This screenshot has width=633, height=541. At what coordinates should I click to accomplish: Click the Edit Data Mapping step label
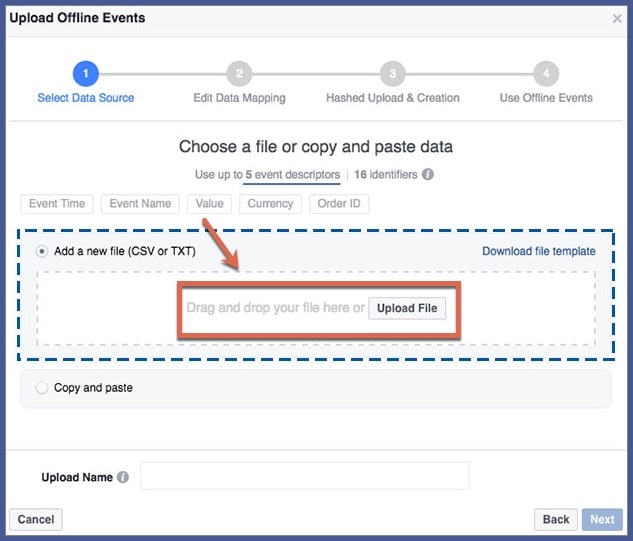[x=239, y=98]
